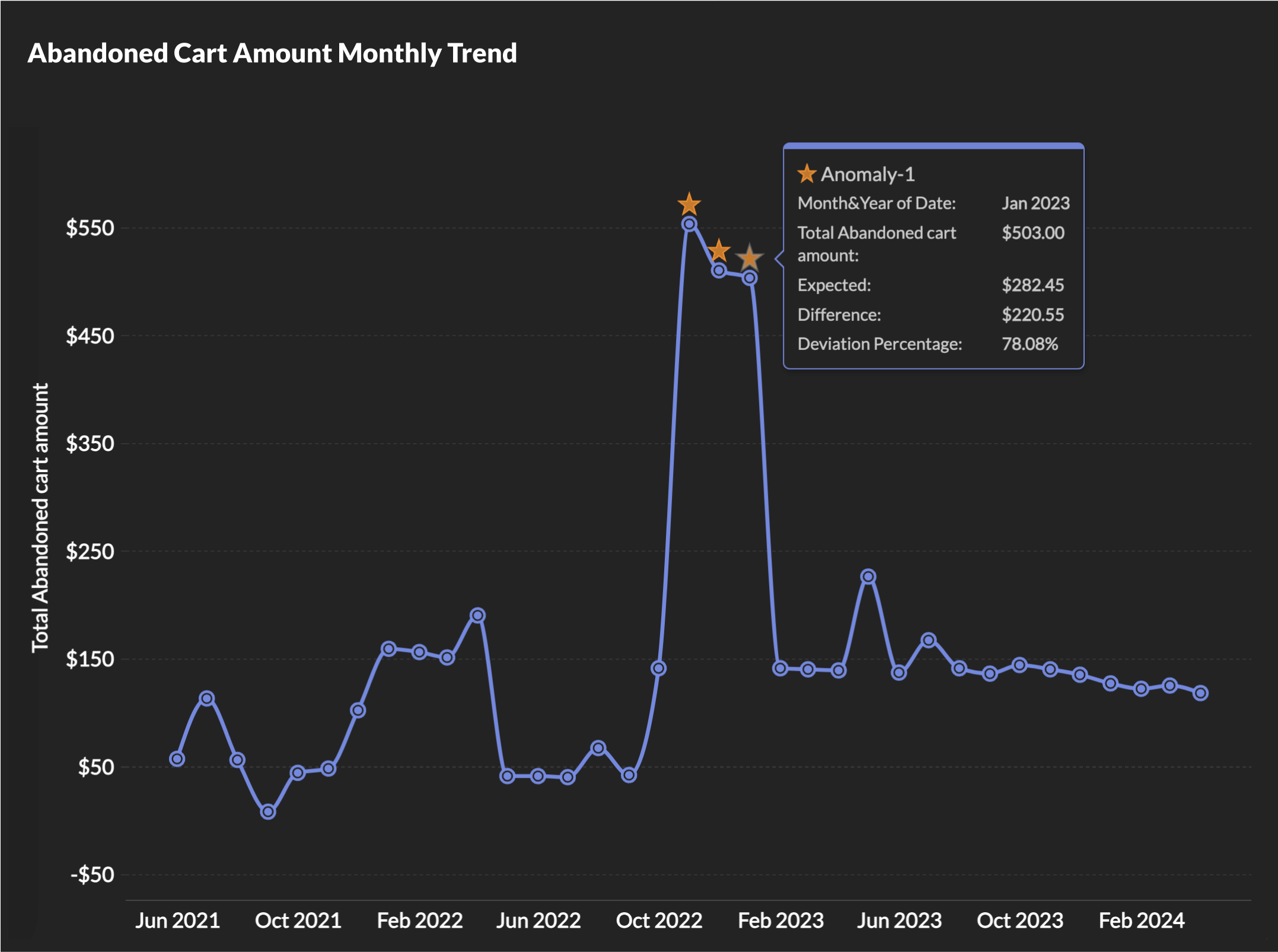Click the Oct 2021 x-axis label
This screenshot has height=952, width=1278.
click(x=298, y=921)
